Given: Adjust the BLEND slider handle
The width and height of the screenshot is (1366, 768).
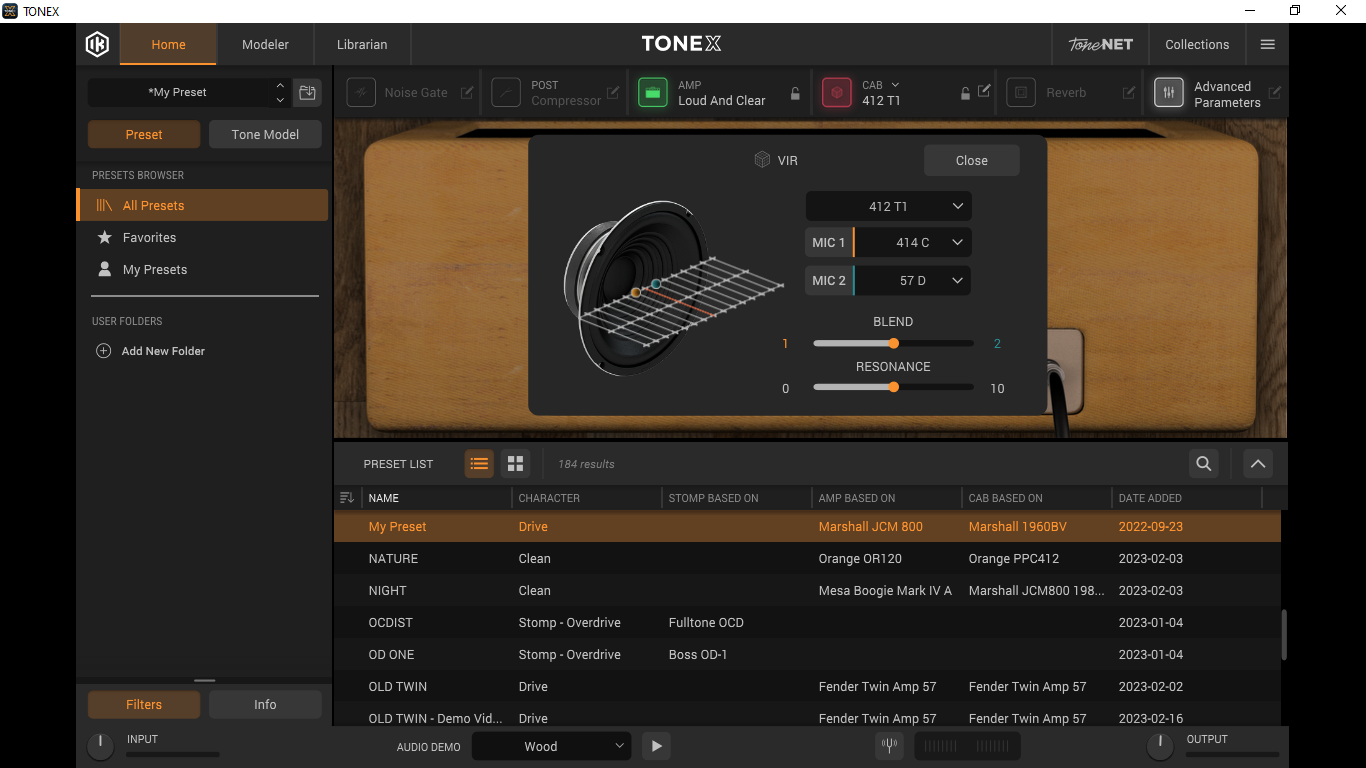Looking at the screenshot, I should coord(894,343).
